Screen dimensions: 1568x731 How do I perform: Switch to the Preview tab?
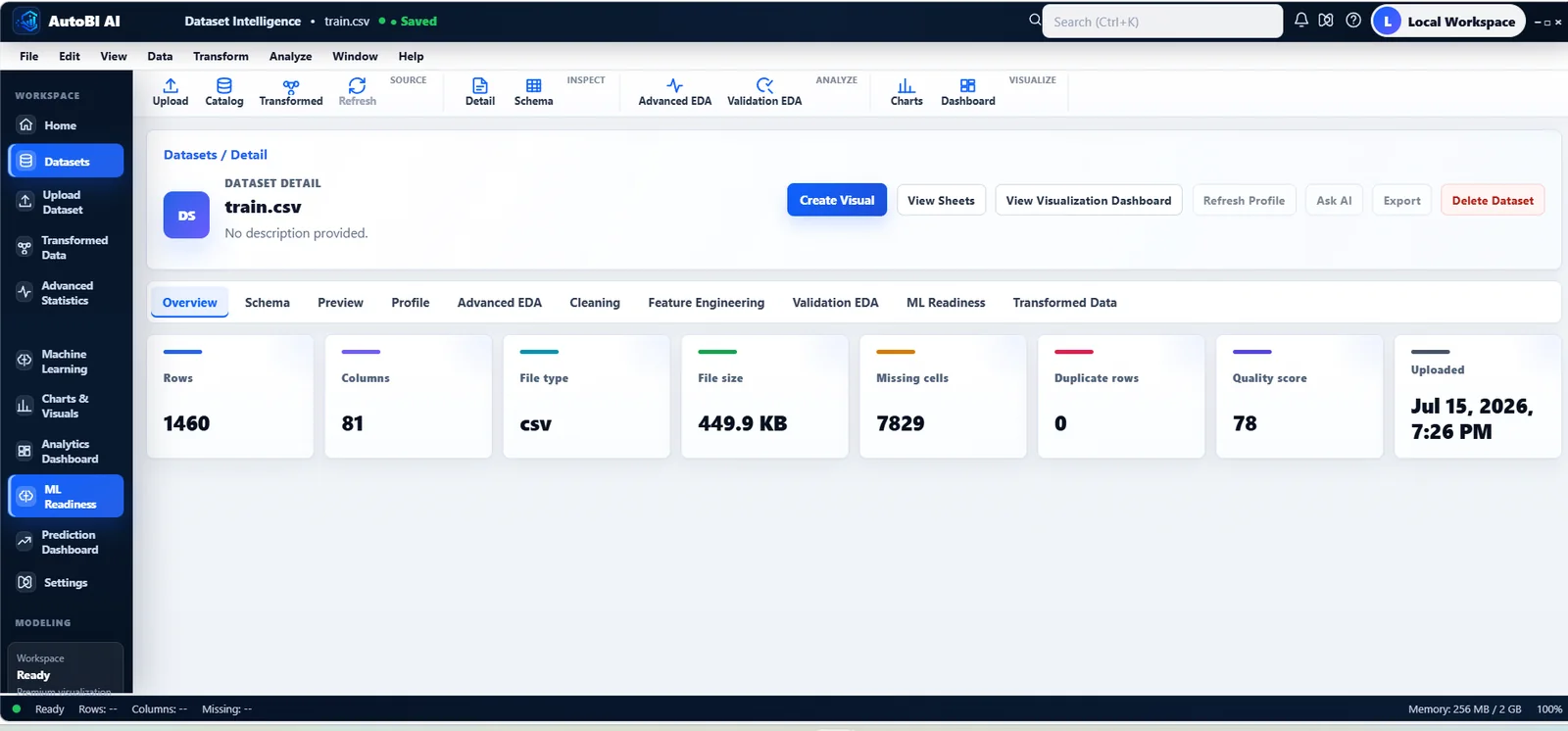(x=340, y=303)
